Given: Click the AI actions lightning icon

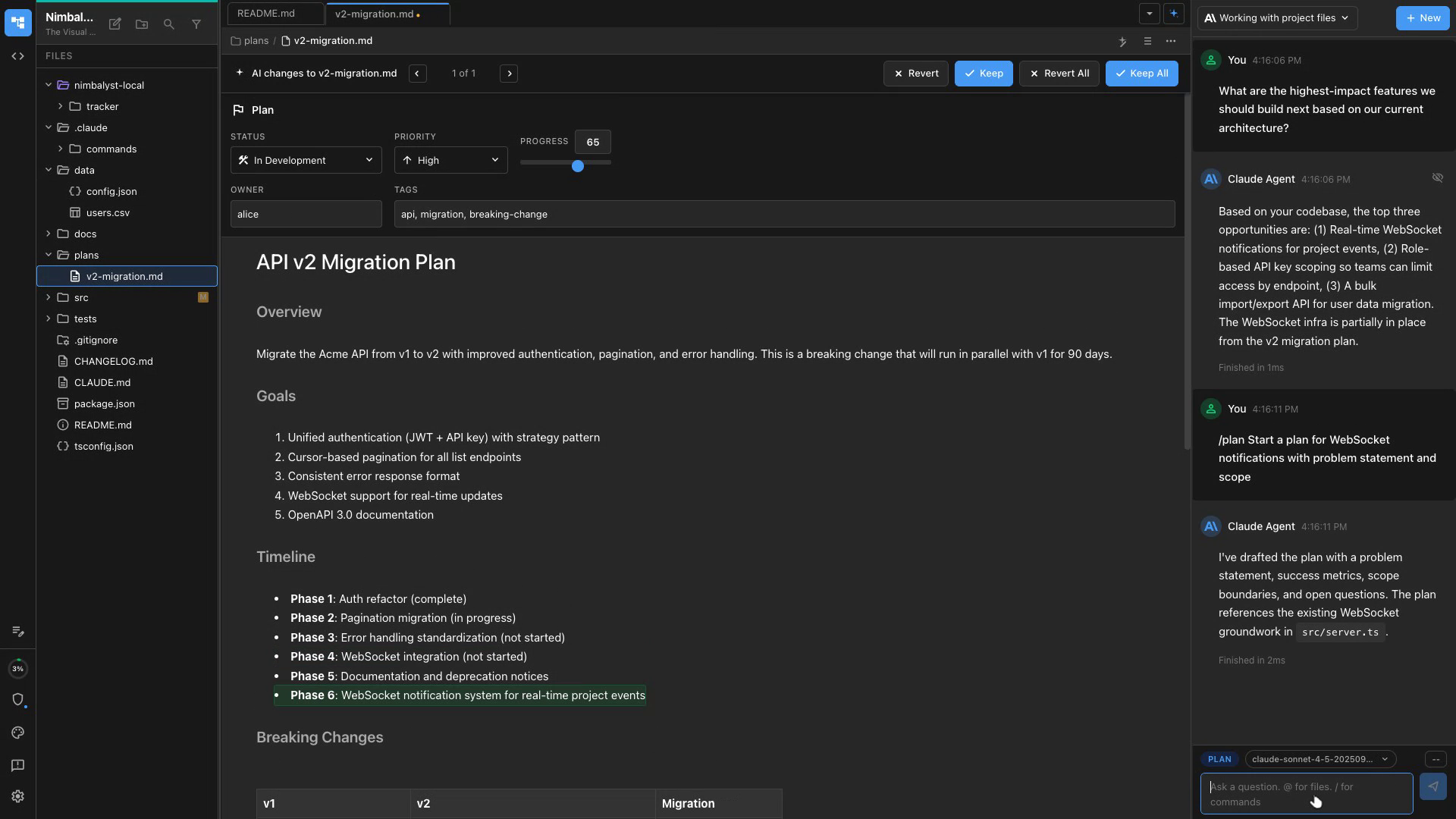Looking at the screenshot, I should (x=1123, y=42).
